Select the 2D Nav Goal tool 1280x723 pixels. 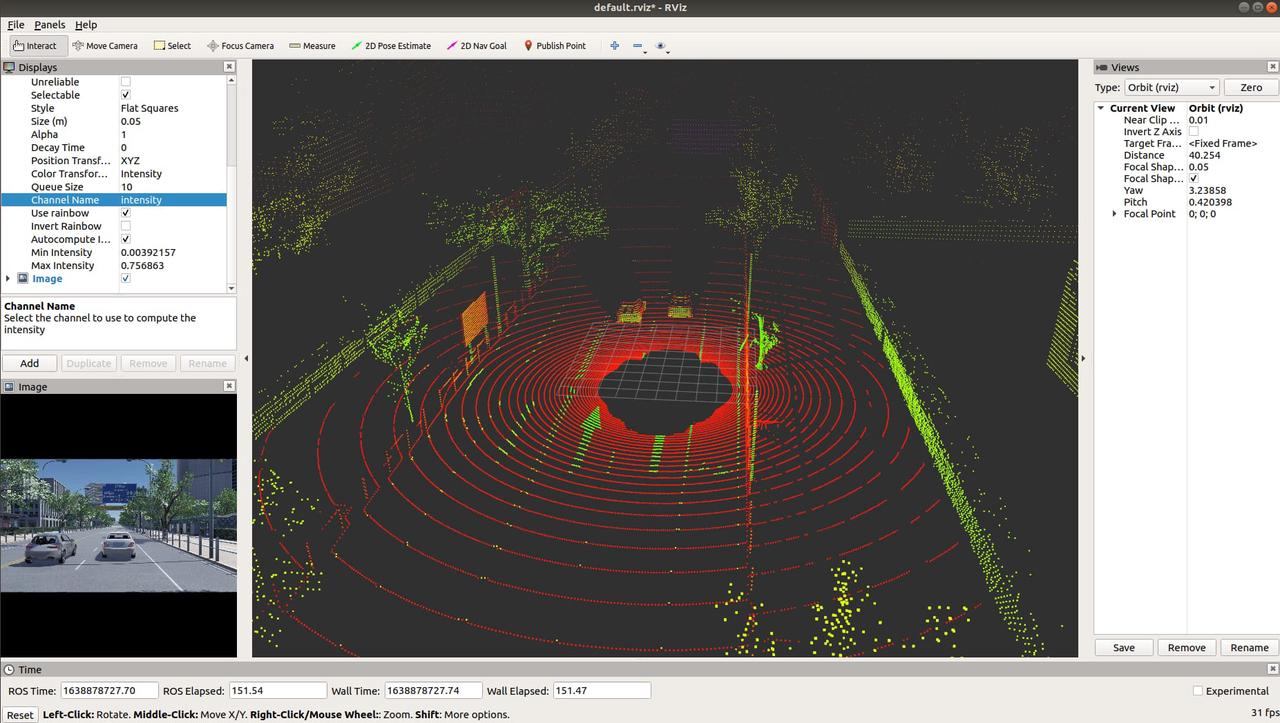click(x=477, y=46)
